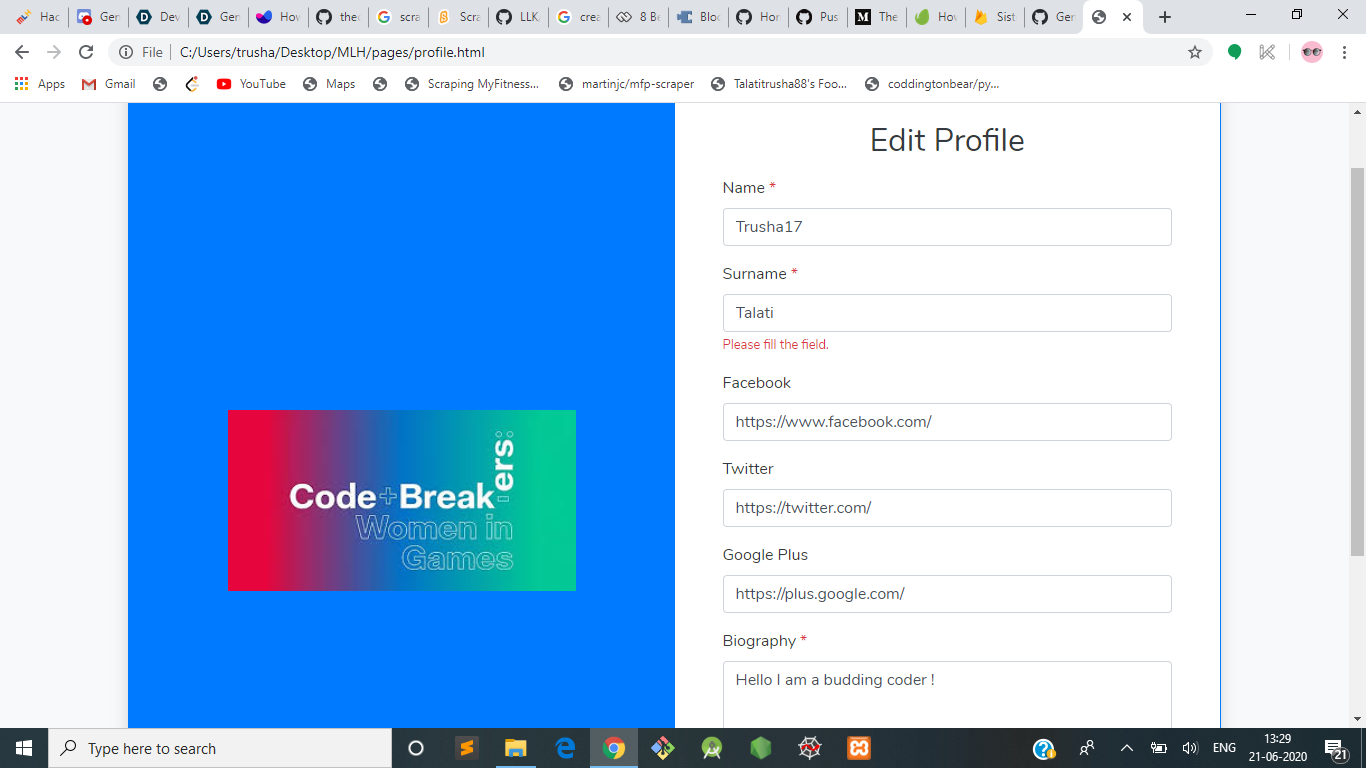
Task: Open Talatitrusha88's Foo bookmark
Action: click(x=779, y=84)
